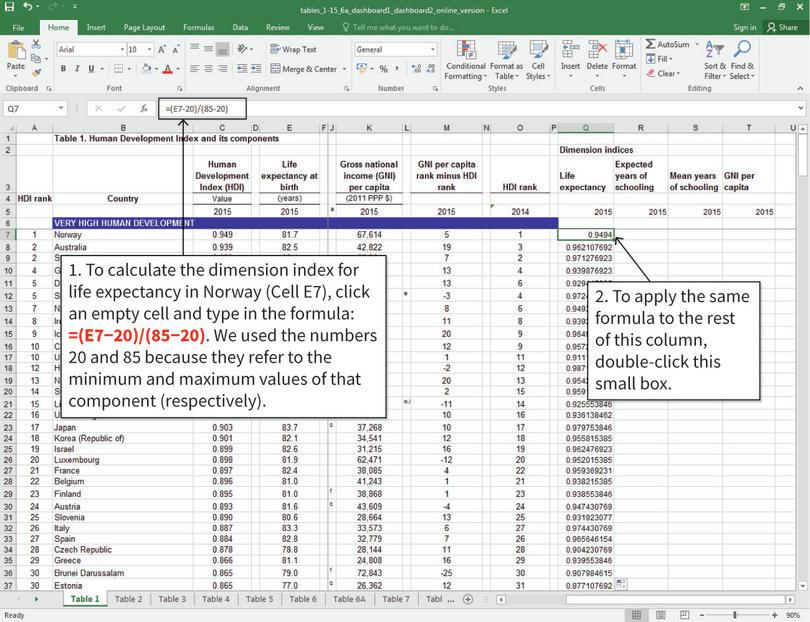Switch to Page Layout view icon
Viewport: 810px width, 622px height.
point(661,615)
